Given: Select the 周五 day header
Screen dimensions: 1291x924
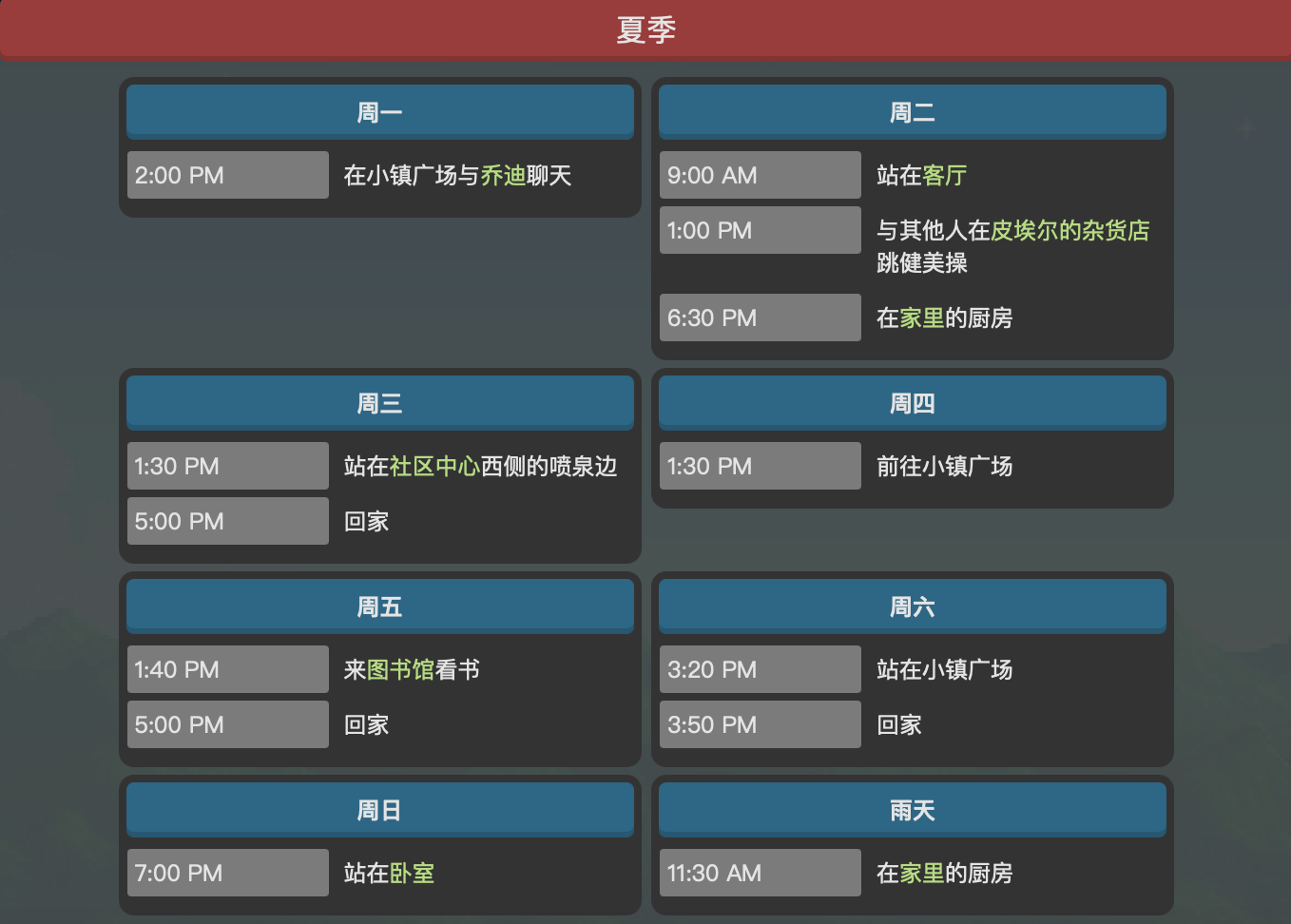Looking at the screenshot, I should (x=380, y=606).
